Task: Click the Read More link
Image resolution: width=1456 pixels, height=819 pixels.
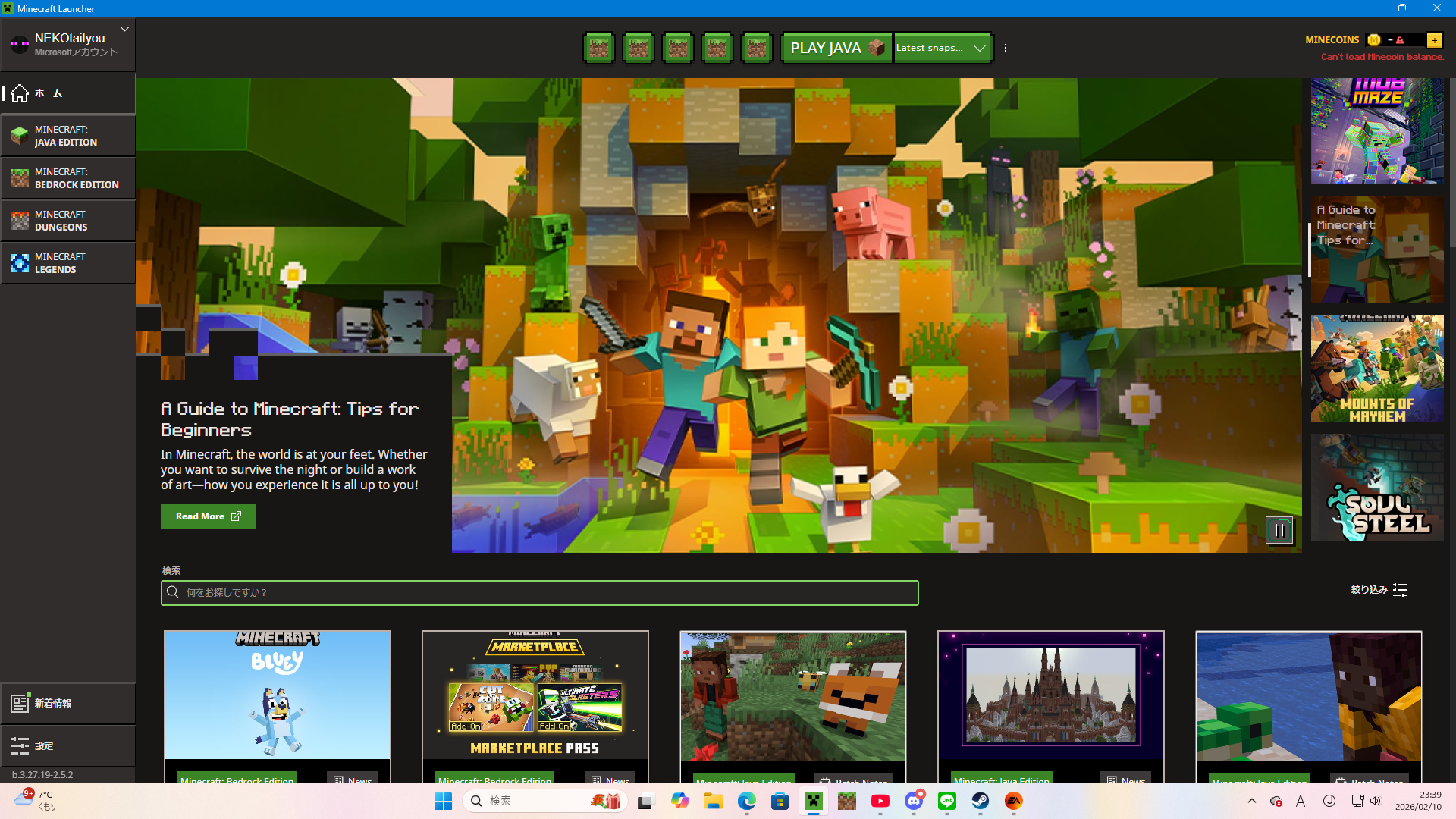Action: [208, 516]
